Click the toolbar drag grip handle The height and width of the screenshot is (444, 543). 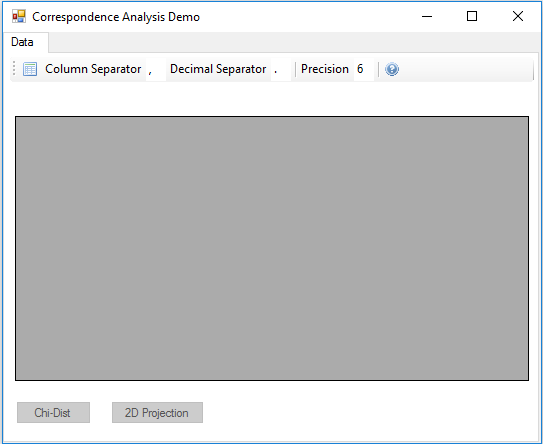click(x=14, y=68)
